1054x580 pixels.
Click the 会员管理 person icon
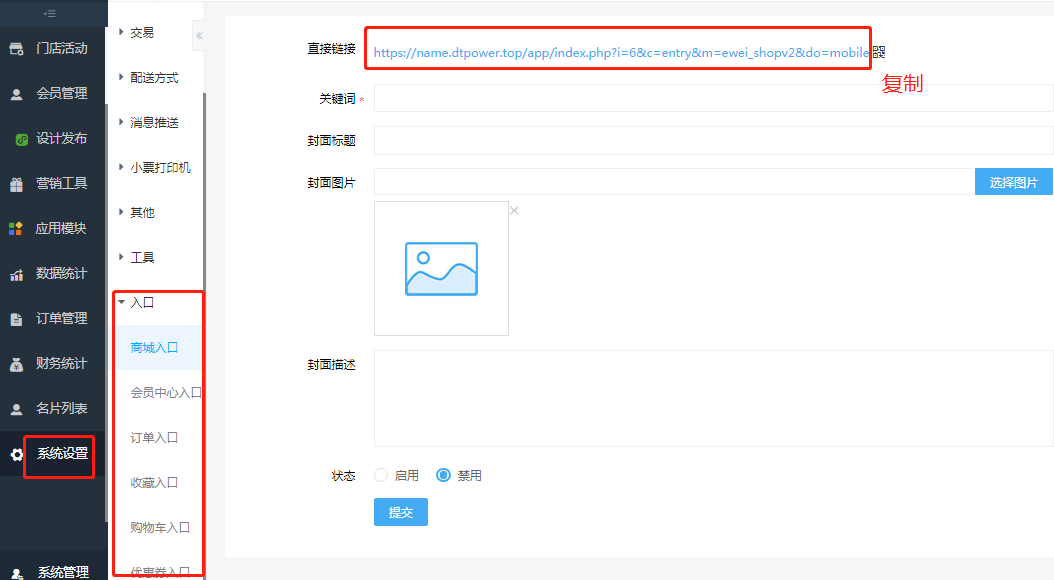[16, 94]
